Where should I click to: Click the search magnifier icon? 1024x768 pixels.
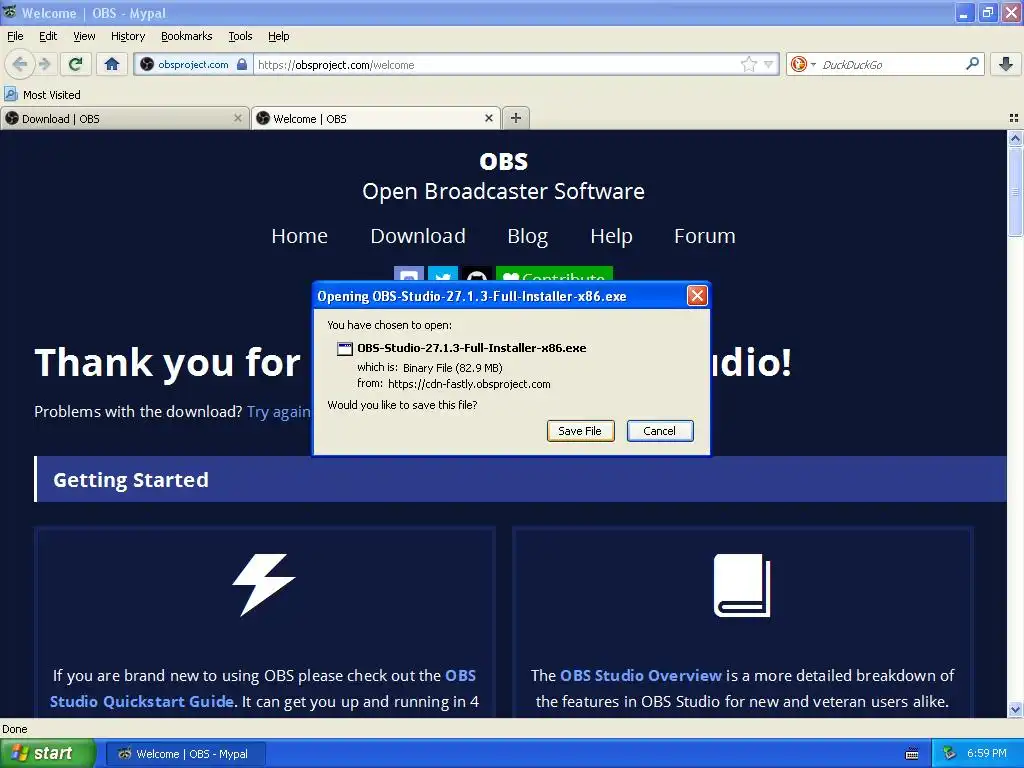pyautogui.click(x=972, y=63)
